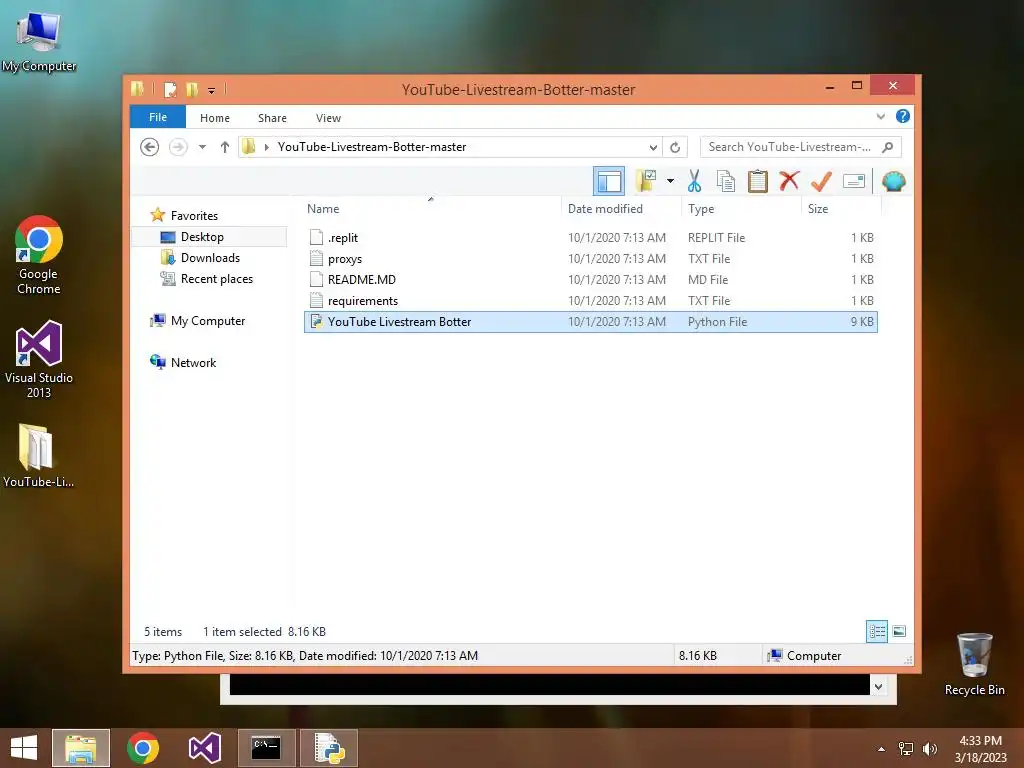
Task: Open the Visual Studio 2013 desktop shortcut
Action: 39,359
